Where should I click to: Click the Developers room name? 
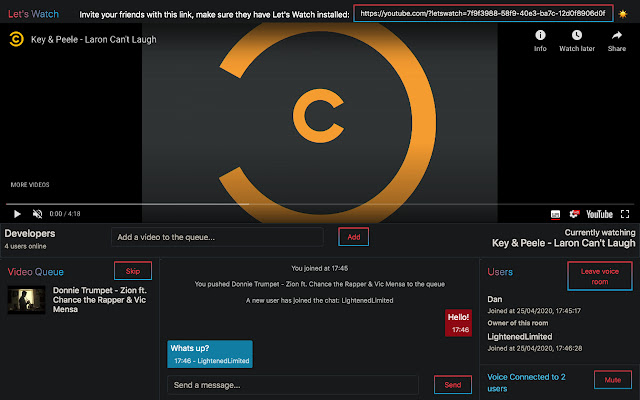point(30,233)
